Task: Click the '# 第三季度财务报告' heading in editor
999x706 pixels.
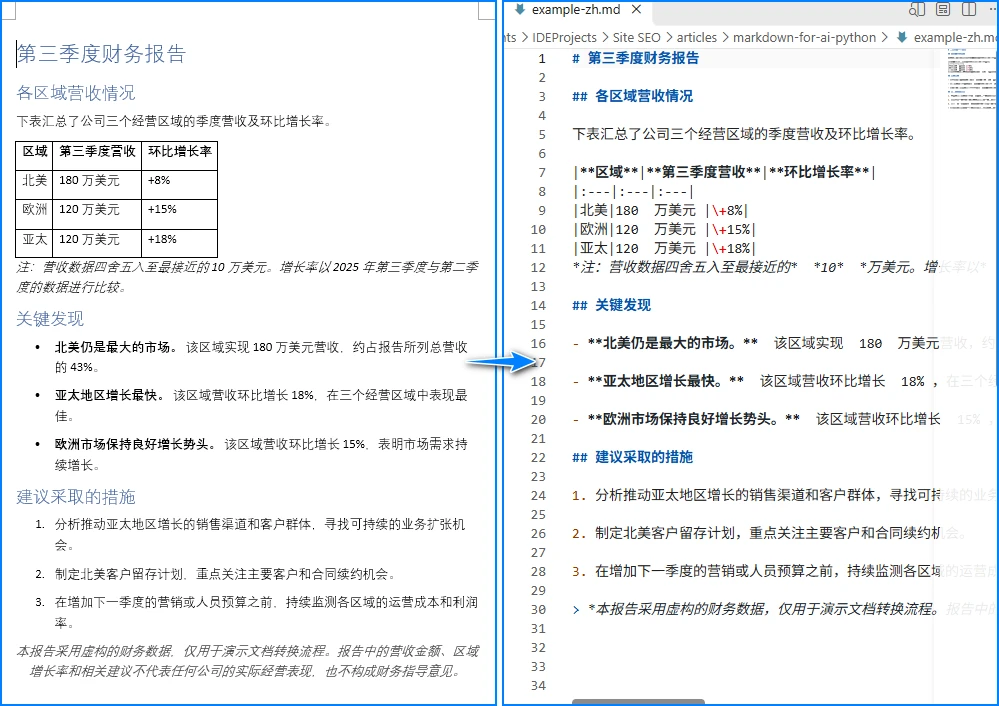Action: [635, 58]
